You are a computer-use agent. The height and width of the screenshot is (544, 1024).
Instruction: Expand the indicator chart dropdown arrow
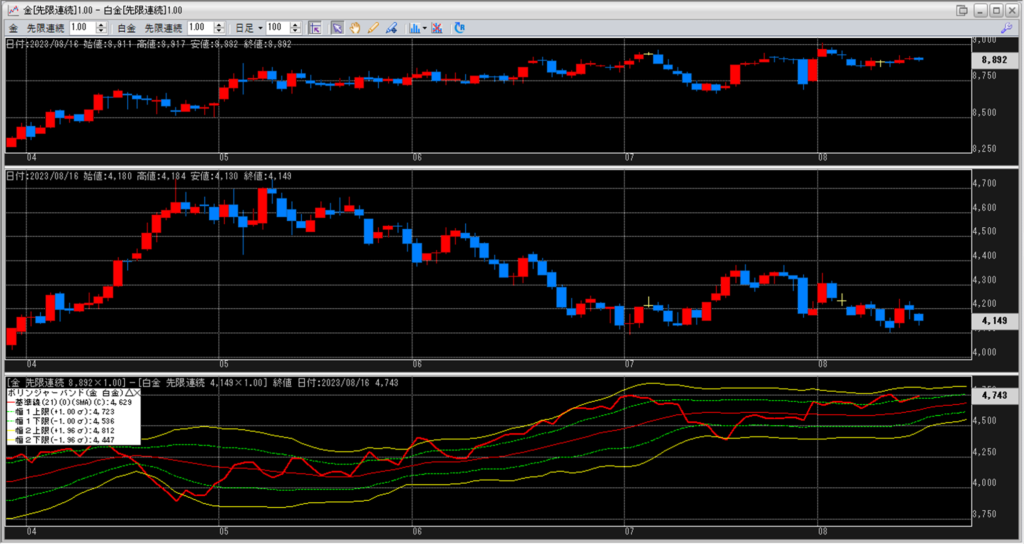click(425, 28)
